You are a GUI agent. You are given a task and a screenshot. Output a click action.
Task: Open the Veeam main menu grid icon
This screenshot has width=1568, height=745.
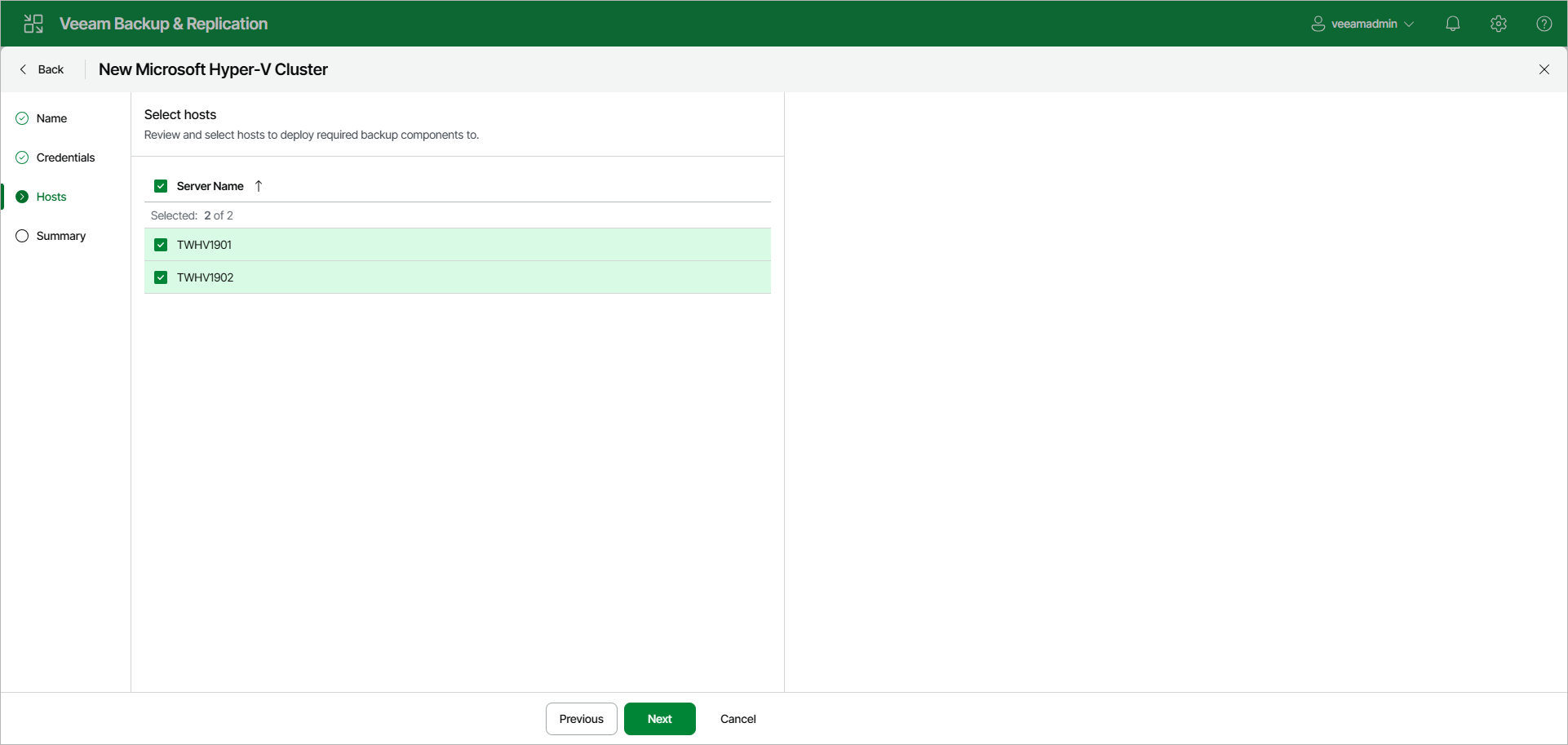pyautogui.click(x=33, y=24)
